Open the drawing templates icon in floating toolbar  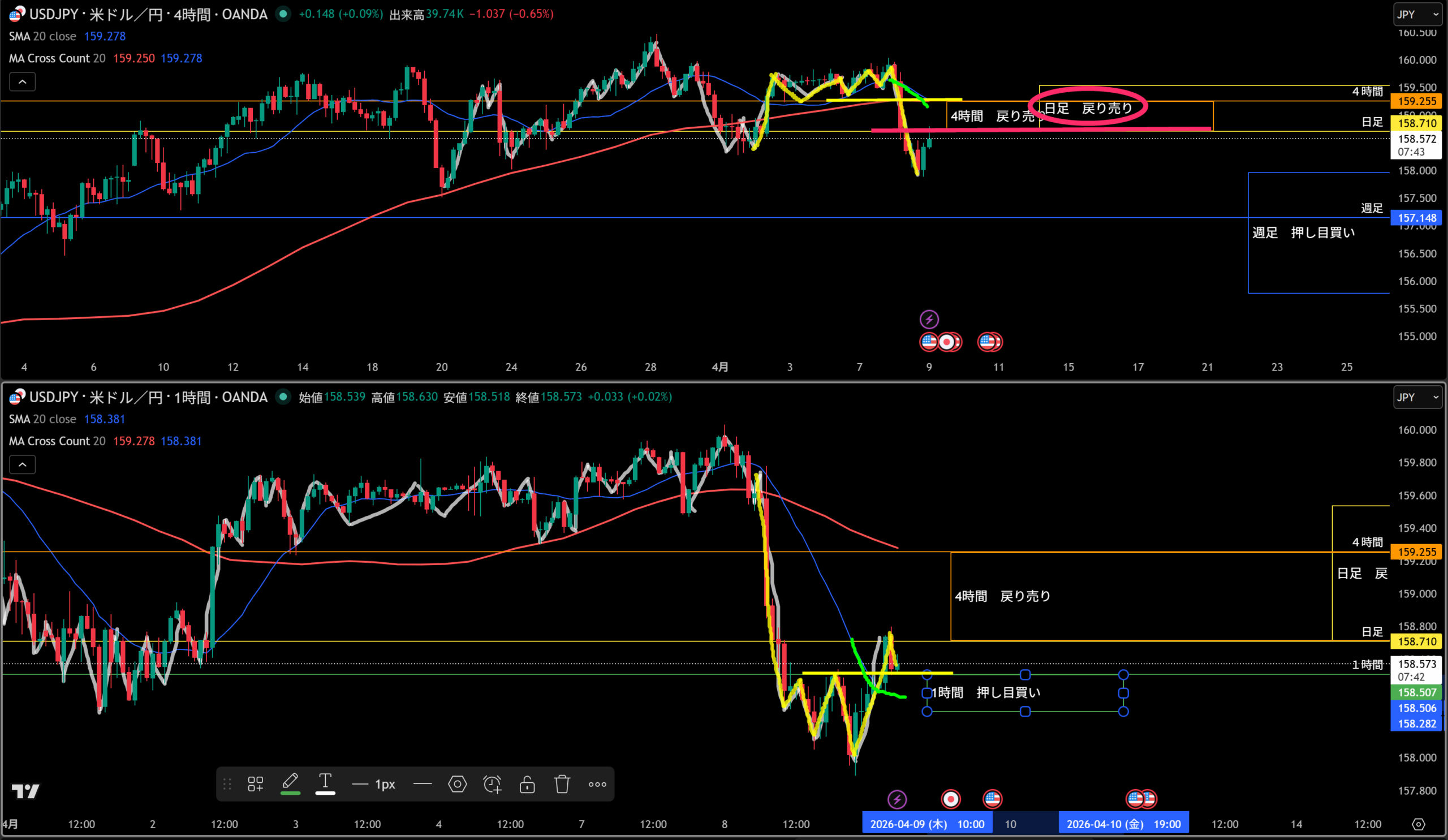[255, 783]
